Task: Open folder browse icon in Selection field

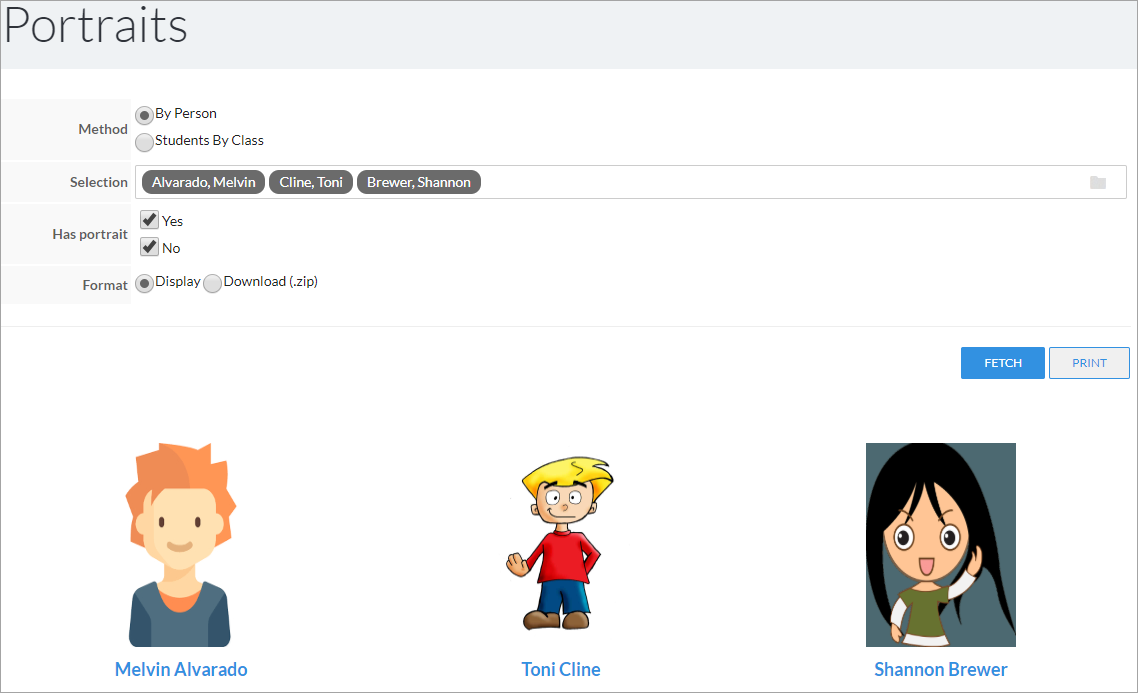Action: (1097, 182)
